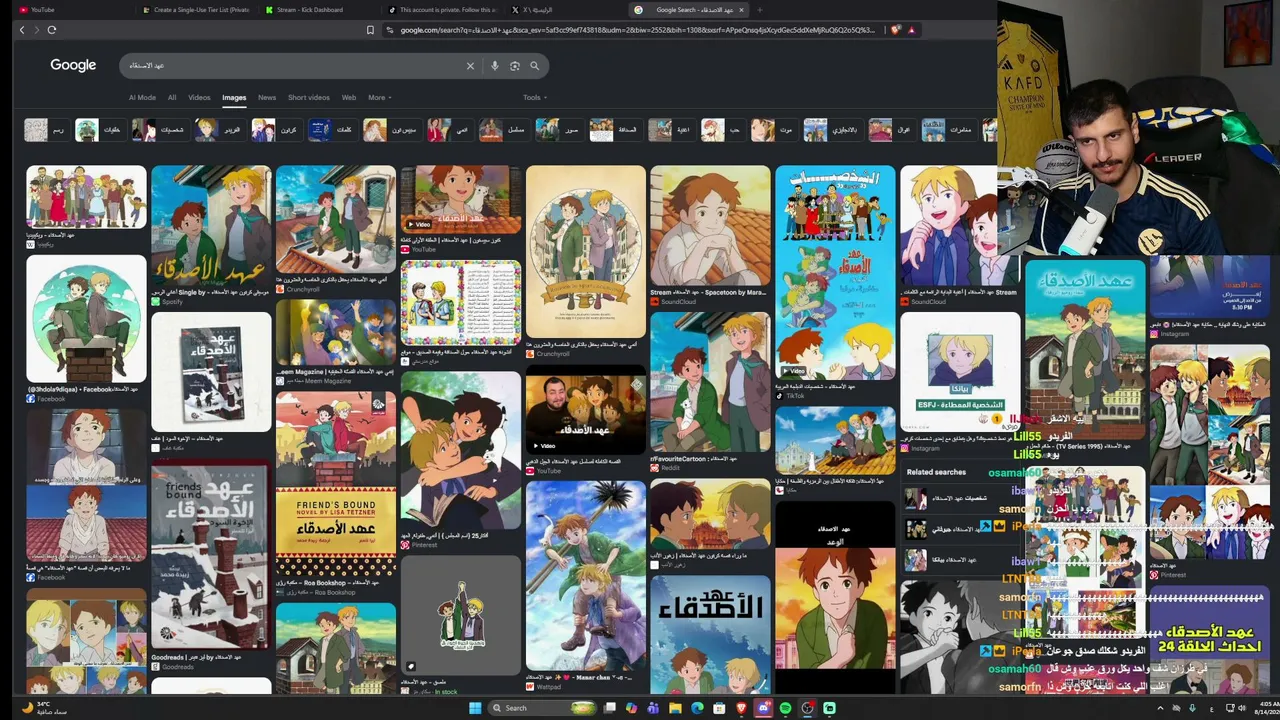Screen dimensions: 1280x720
Task: Open Brave Rewards triangle icon
Action: coord(911,30)
